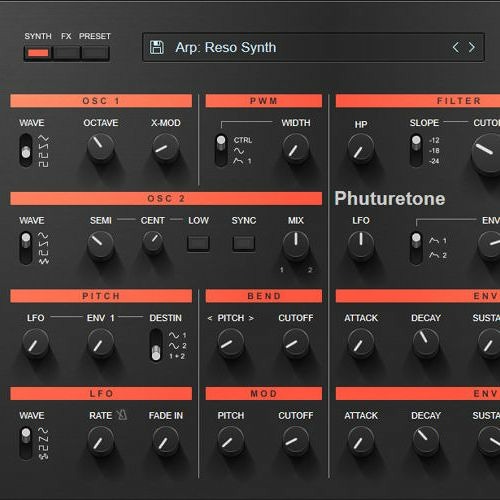
Task: Click the MOD PITCH knob
Action: 231,440
